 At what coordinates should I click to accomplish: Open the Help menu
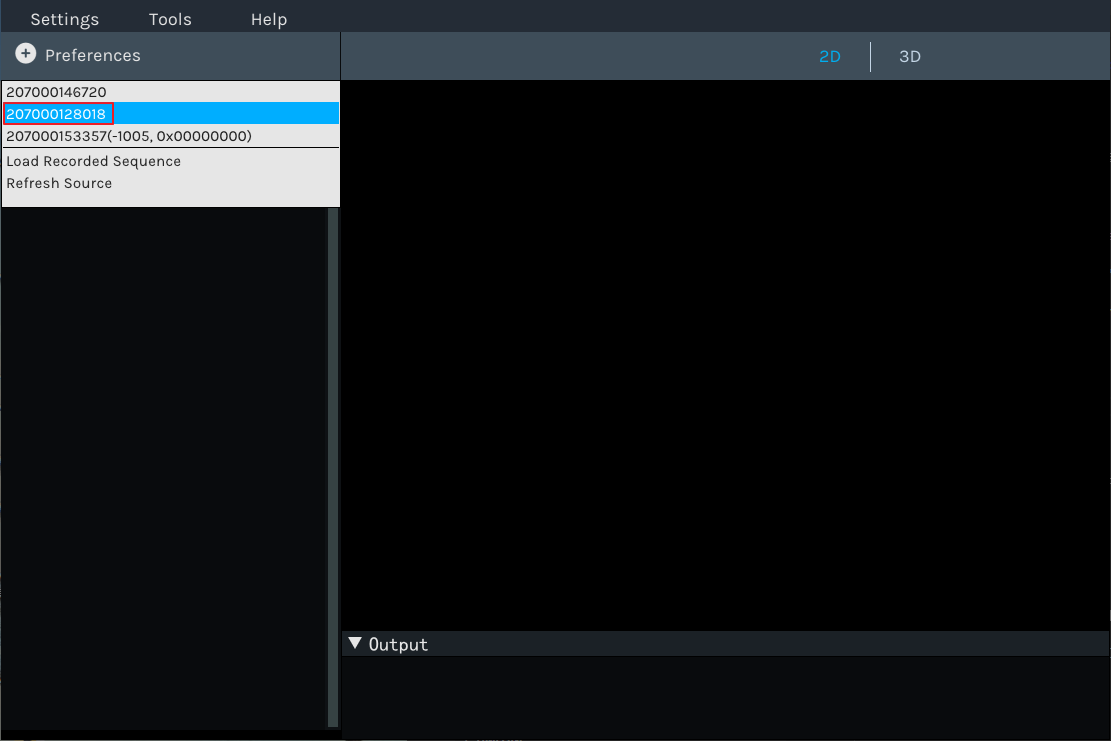point(269,19)
